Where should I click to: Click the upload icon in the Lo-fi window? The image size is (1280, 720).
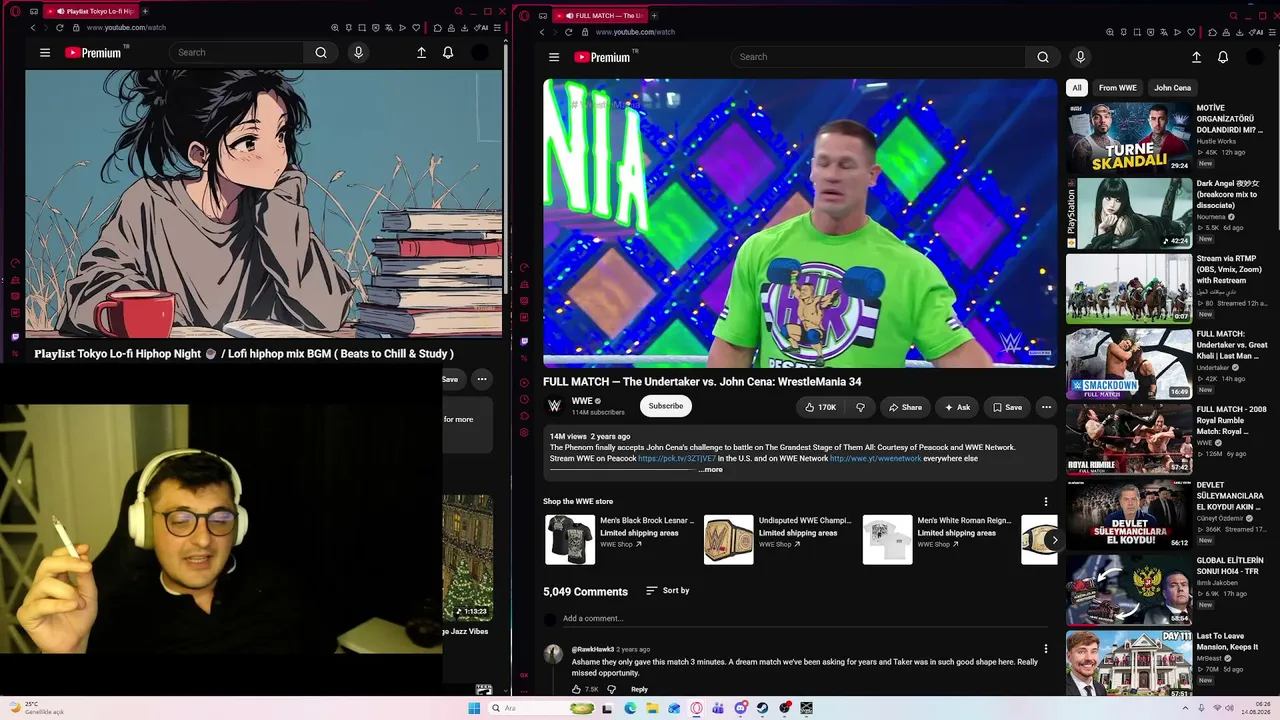pyautogui.click(x=421, y=53)
